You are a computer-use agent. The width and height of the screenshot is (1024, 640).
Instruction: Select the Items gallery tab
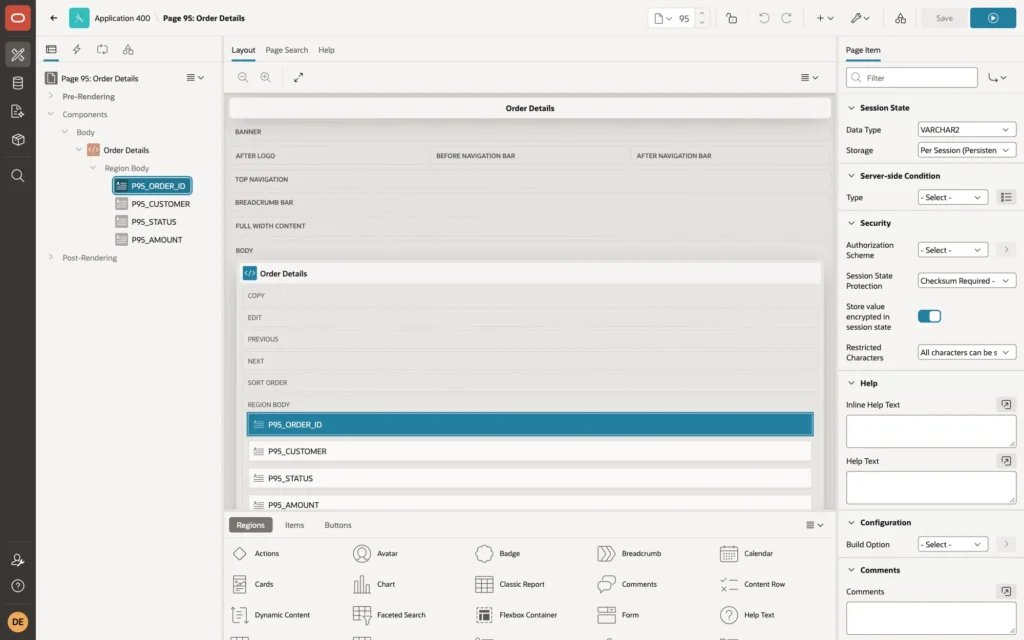[x=295, y=525]
